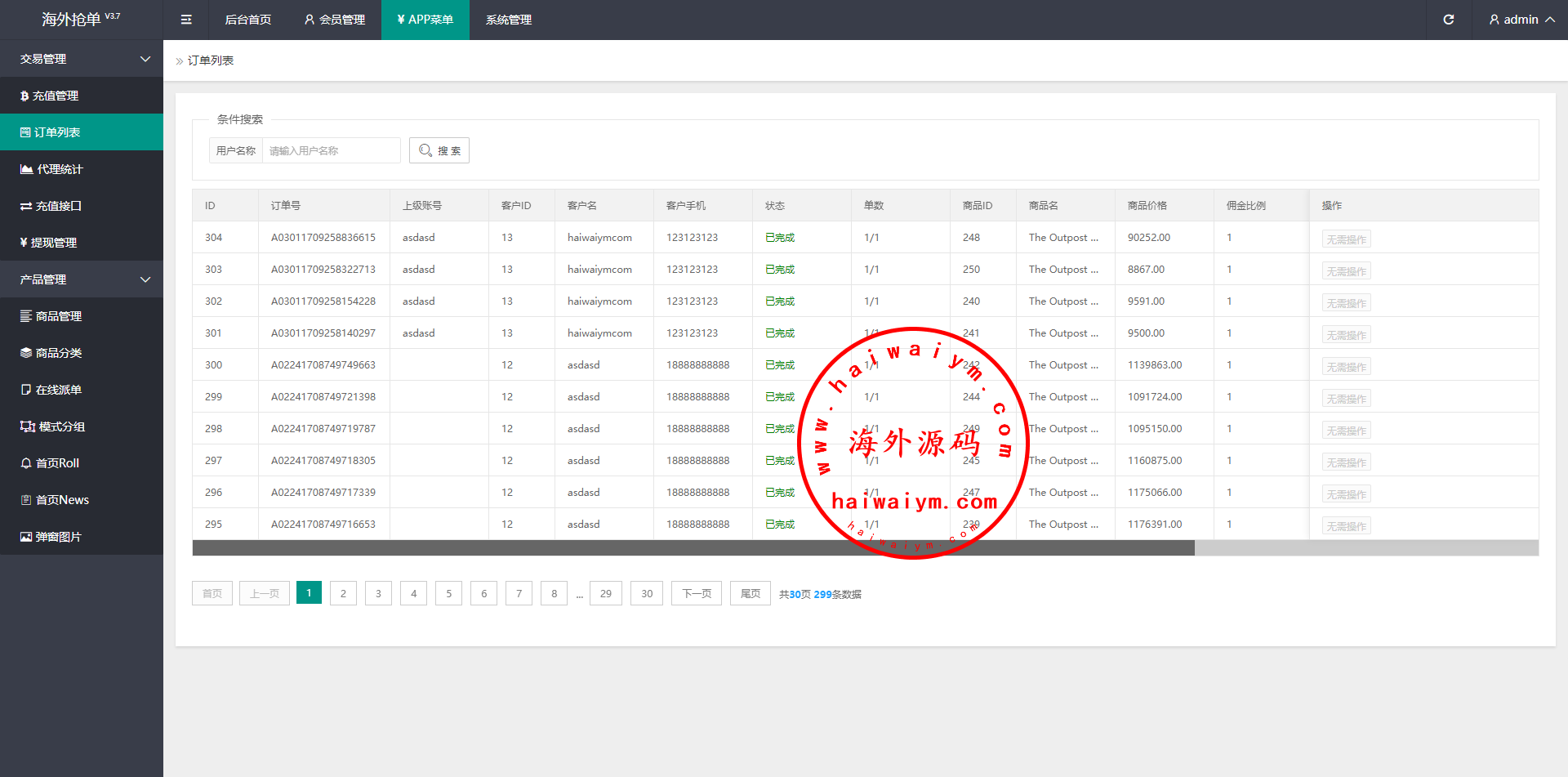Image resolution: width=1568 pixels, height=777 pixels.
Task: Click the 搜索 search button
Action: 439,150
